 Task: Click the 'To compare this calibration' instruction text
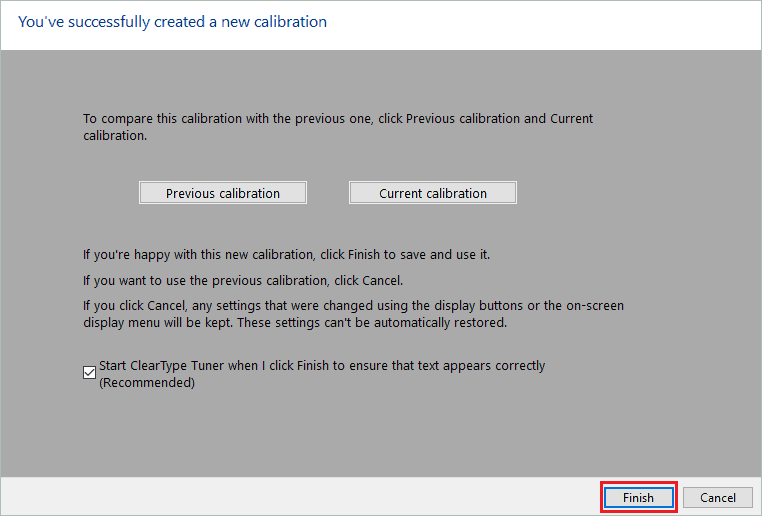pyautogui.click(x=337, y=118)
